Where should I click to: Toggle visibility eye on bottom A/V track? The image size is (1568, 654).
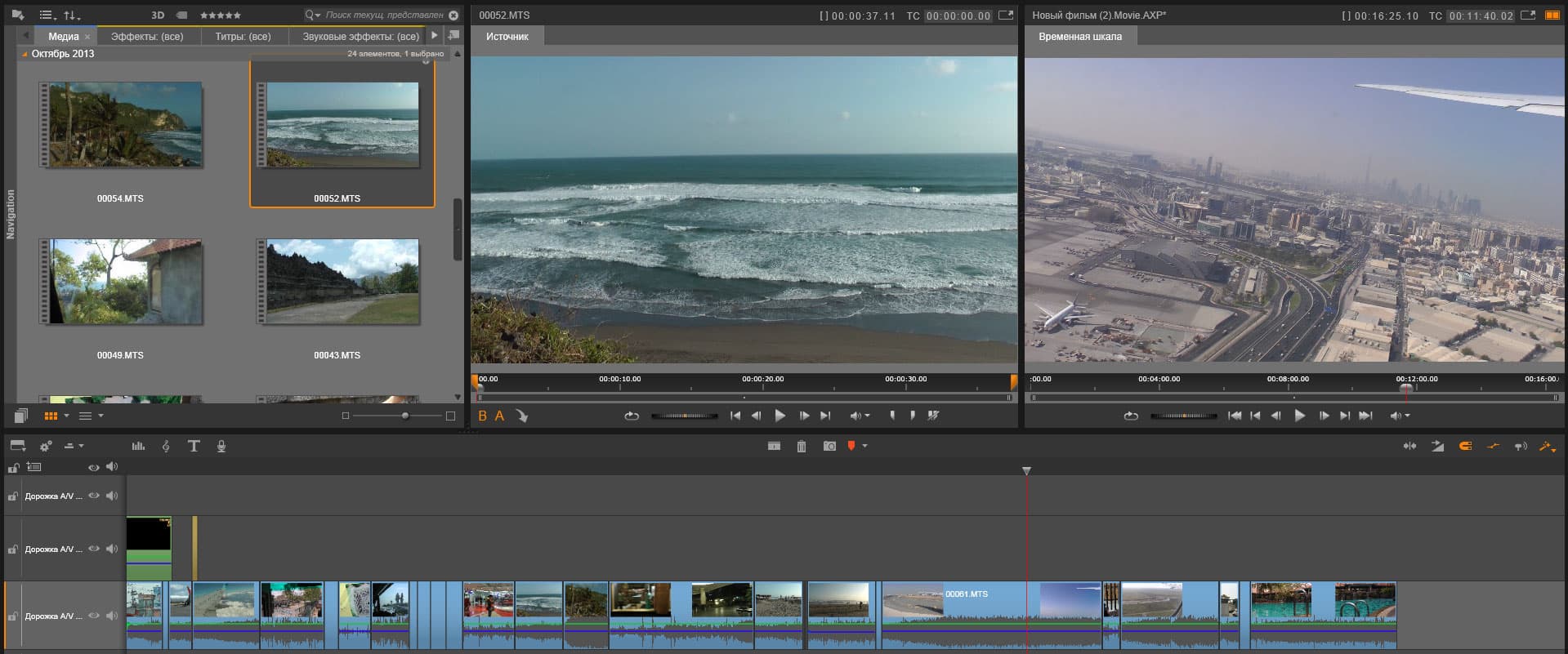(x=94, y=616)
